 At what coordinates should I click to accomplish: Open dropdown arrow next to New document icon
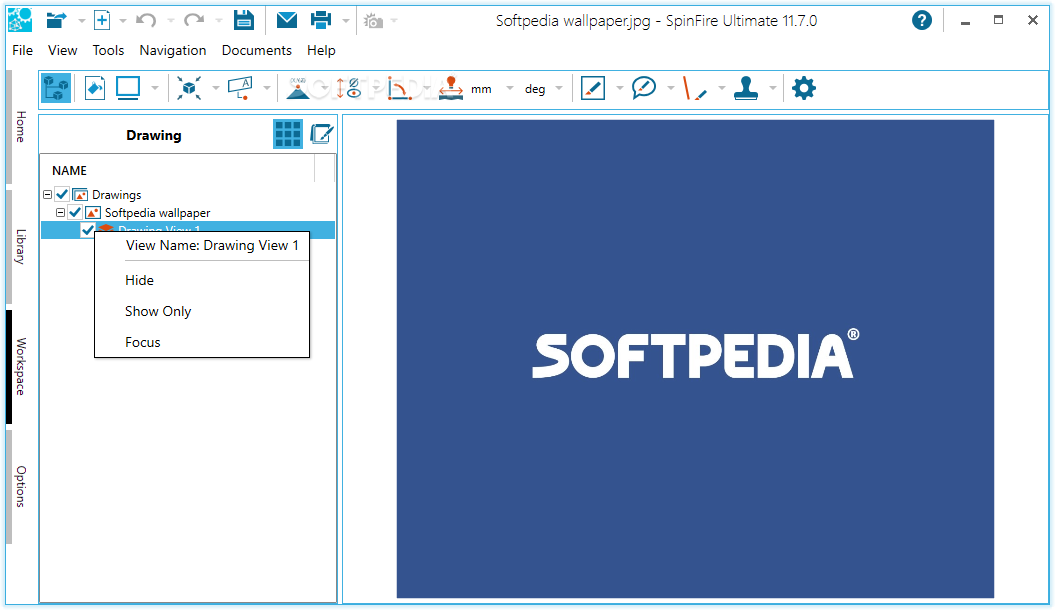coord(122,21)
